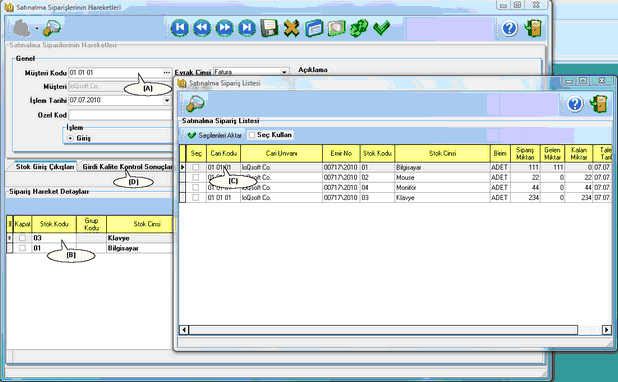The height and width of the screenshot is (382, 618).
Task: Click the Özel Kod input field
Action: click(120, 115)
